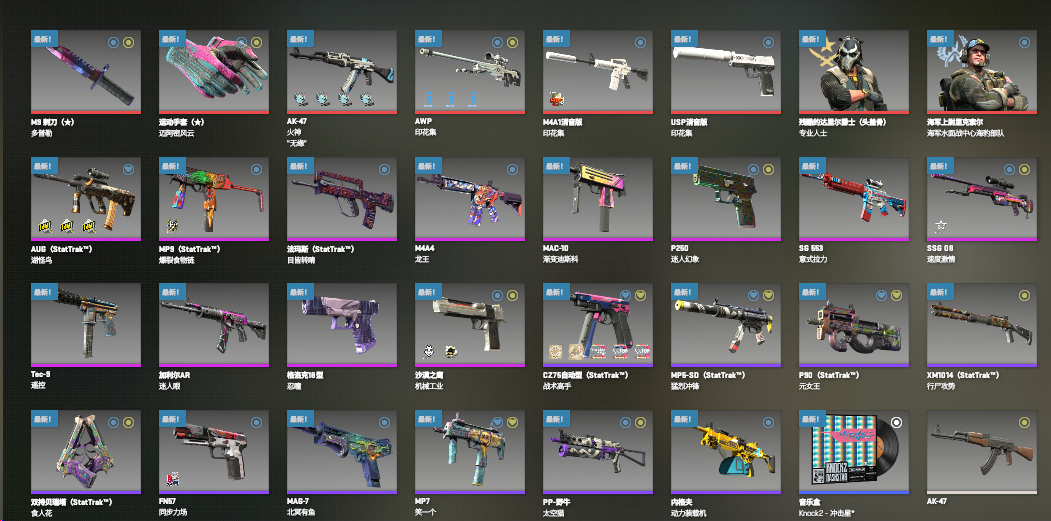
Task: Click the yellow equipped icon on XM1014 tile
Action: (1024, 295)
